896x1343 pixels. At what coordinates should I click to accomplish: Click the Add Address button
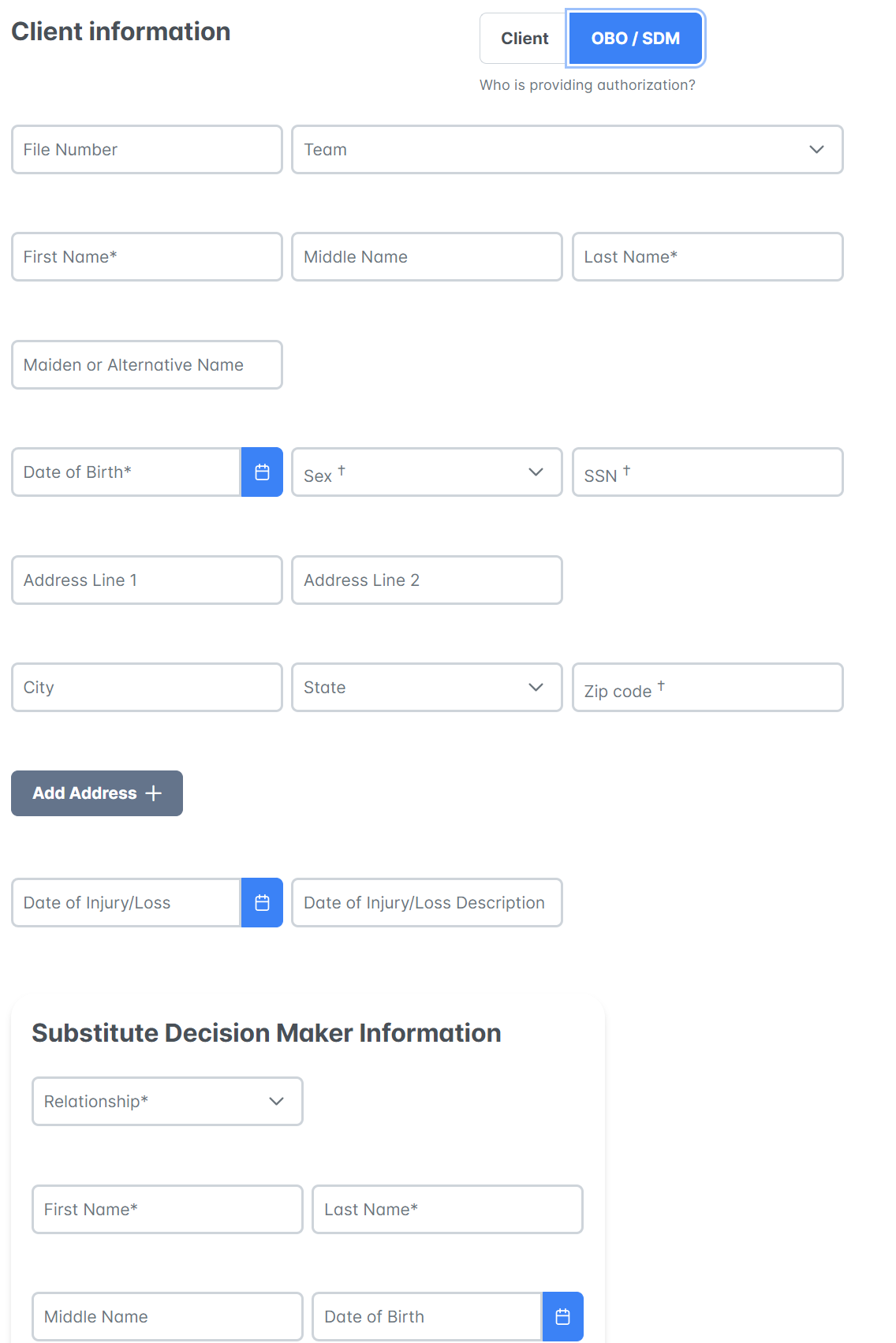97,793
